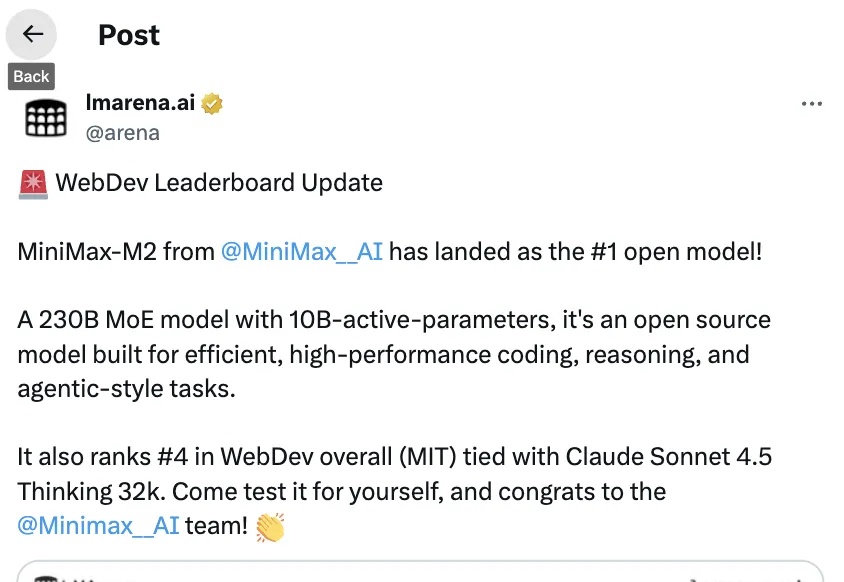Image resolution: width=844 pixels, height=582 pixels.
Task: Open the lmarena.ai profile avatar
Action: (45, 117)
